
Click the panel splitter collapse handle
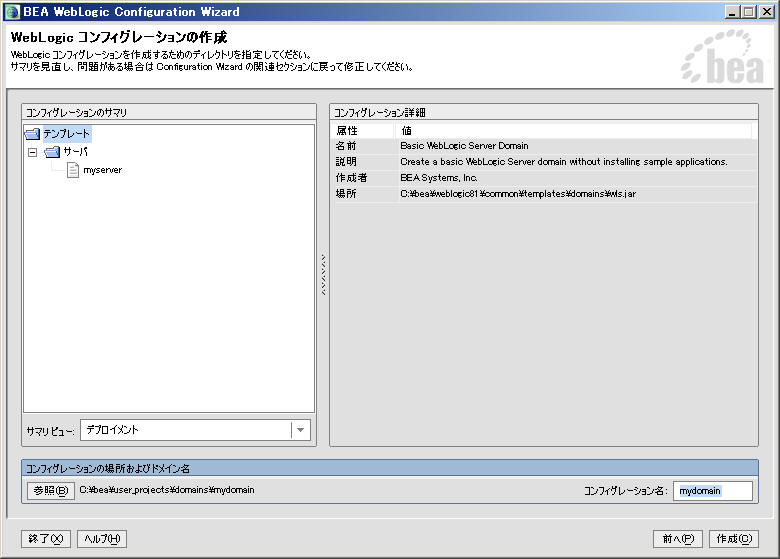click(322, 275)
